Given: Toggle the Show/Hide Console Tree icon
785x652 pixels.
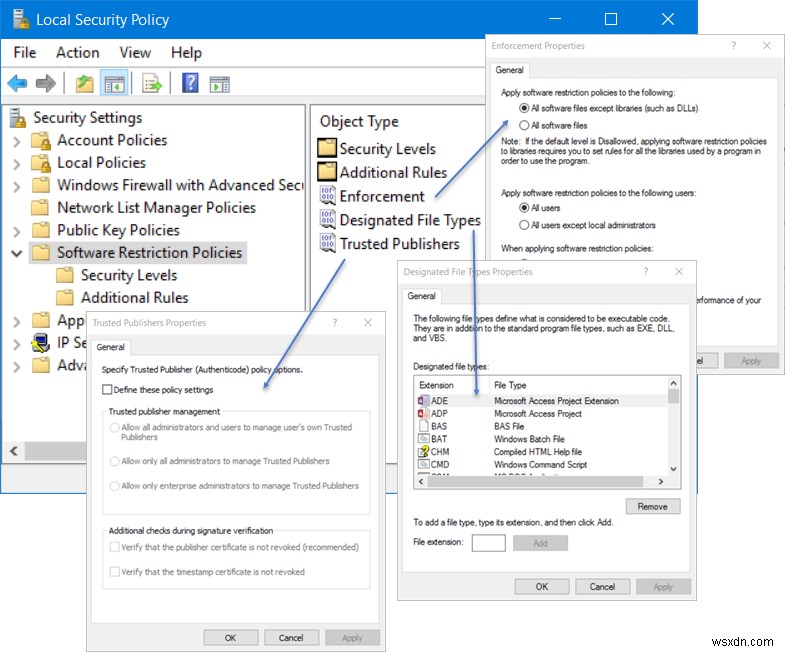Looking at the screenshot, I should [114, 84].
